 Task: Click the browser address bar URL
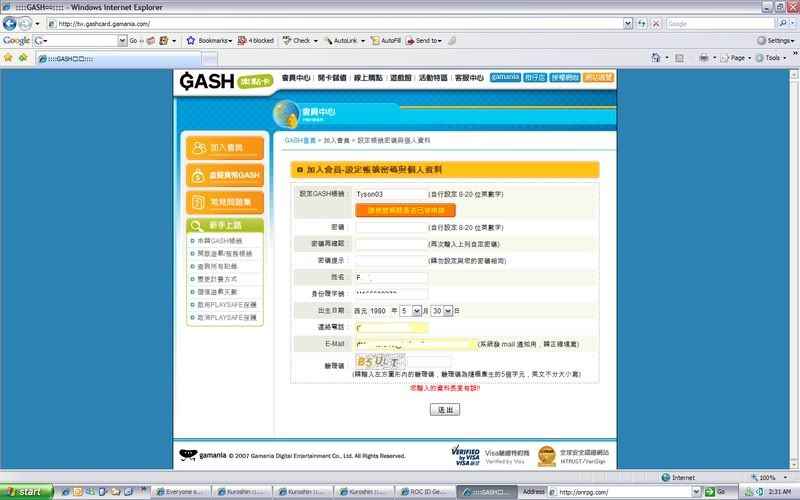point(104,23)
